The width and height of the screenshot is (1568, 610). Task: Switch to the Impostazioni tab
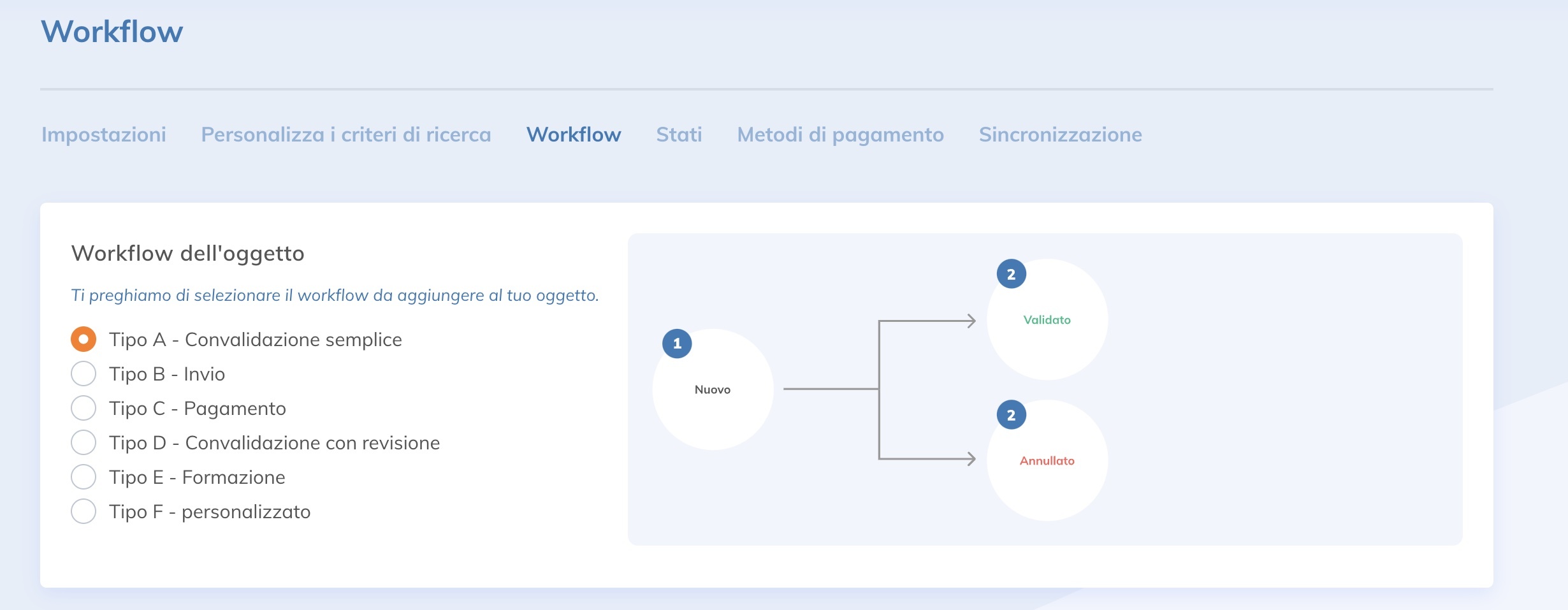[x=103, y=134]
